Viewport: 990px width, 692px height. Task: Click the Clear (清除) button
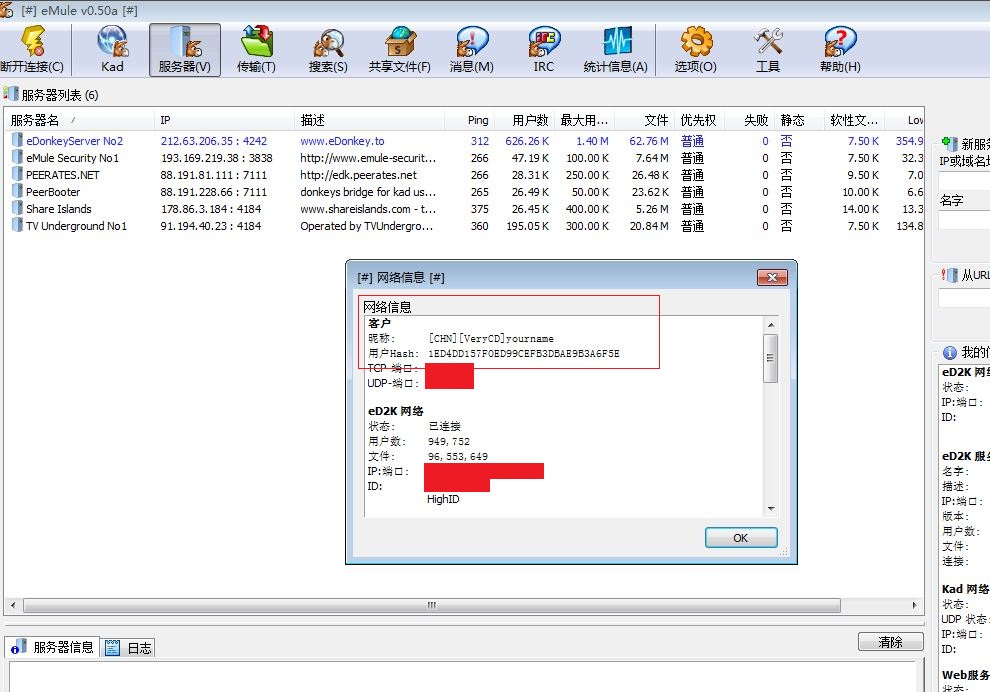[x=890, y=641]
